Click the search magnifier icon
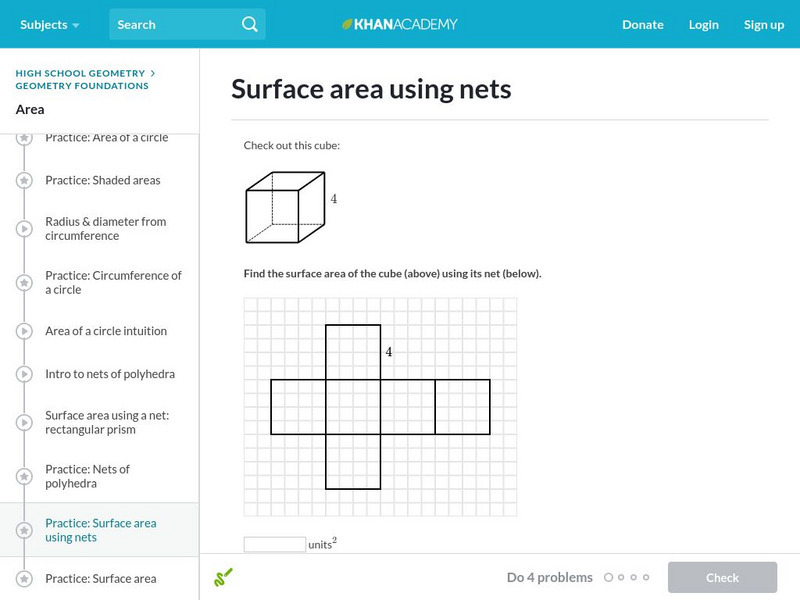Screen dimensions: 800x600 (x=250, y=24)
